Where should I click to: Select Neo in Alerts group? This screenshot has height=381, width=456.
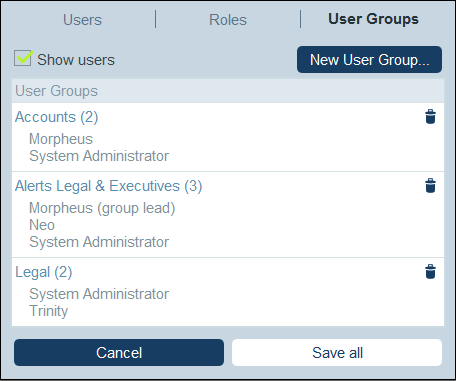tap(42, 225)
